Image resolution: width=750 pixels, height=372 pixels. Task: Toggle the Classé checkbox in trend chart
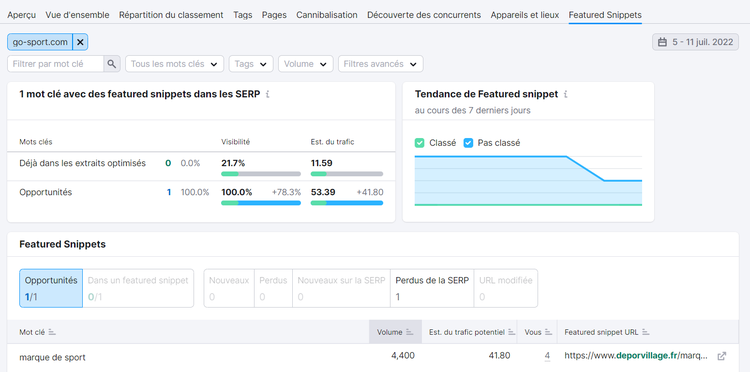tap(419, 143)
